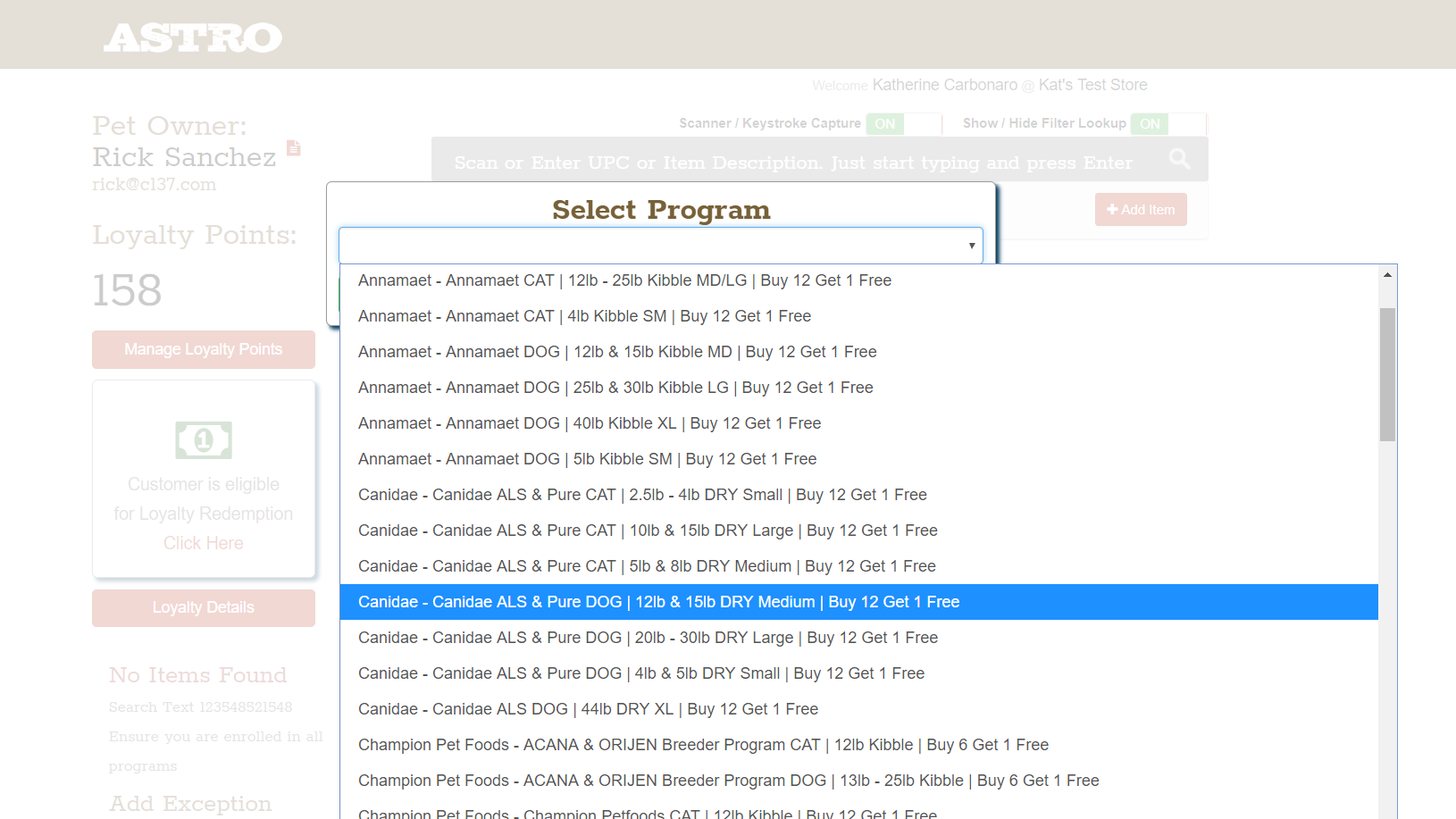Image resolution: width=1456 pixels, height=819 pixels.
Task: Pick Canidae CAT 5lb & 8lb DRY Medium
Action: tap(859, 566)
